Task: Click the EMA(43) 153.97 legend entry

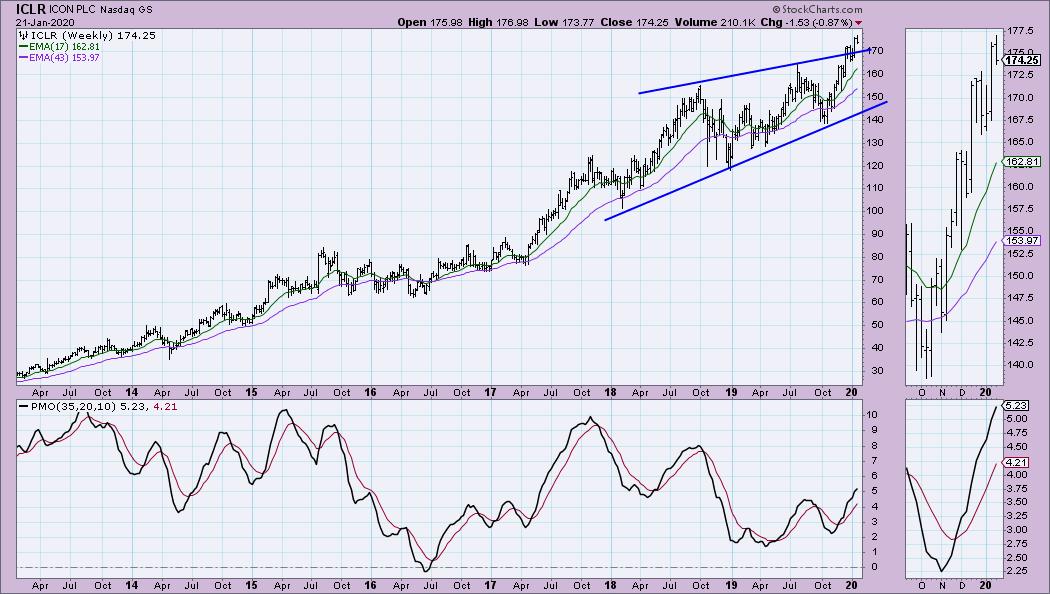Action: pyautogui.click(x=60, y=58)
